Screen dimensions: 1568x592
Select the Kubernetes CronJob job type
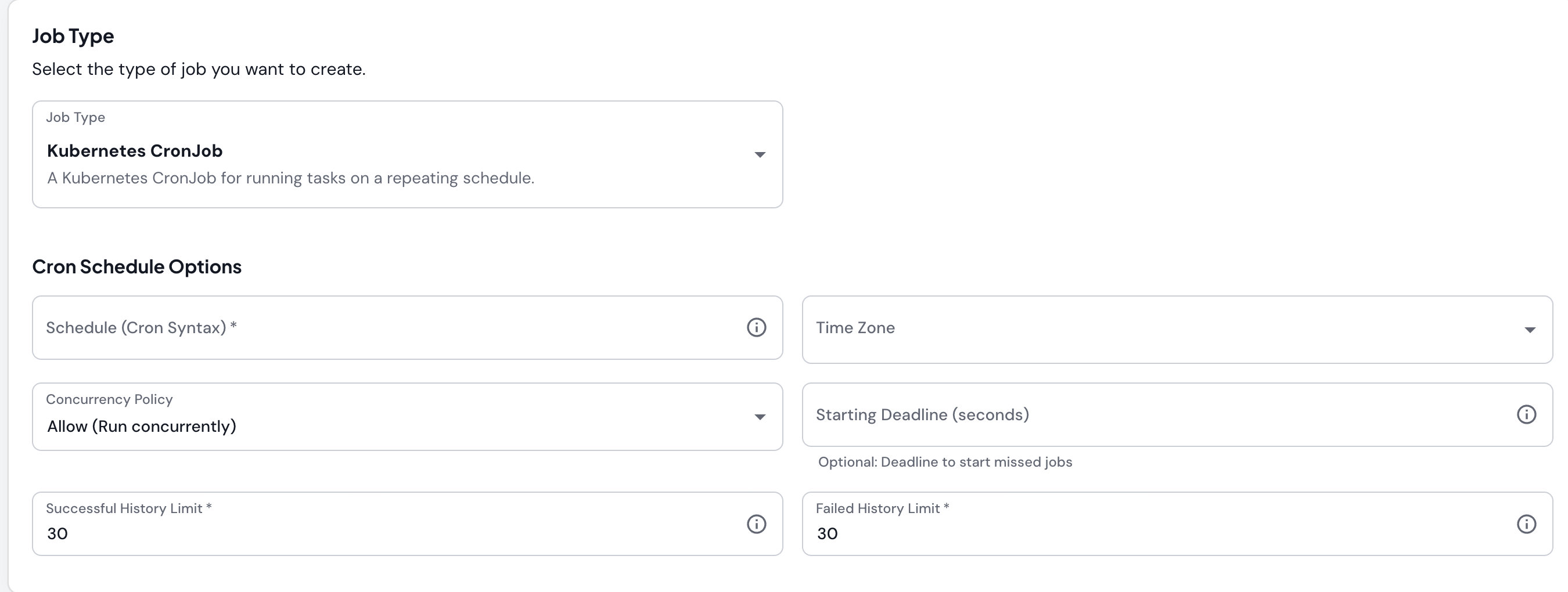coord(135,151)
